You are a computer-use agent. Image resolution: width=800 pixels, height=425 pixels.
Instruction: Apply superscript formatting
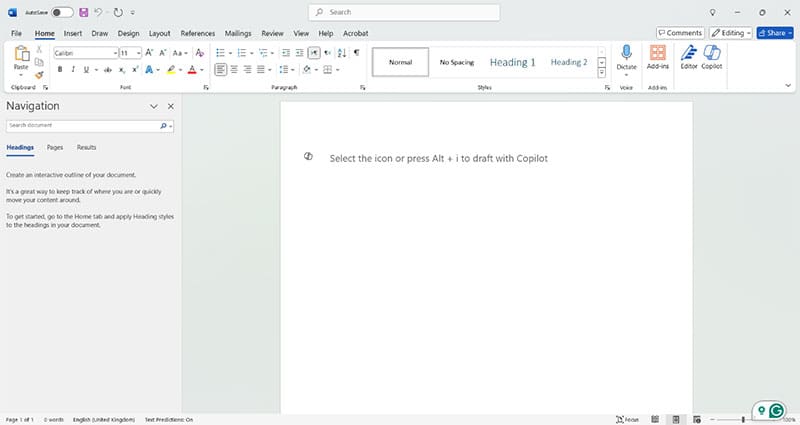click(135, 69)
